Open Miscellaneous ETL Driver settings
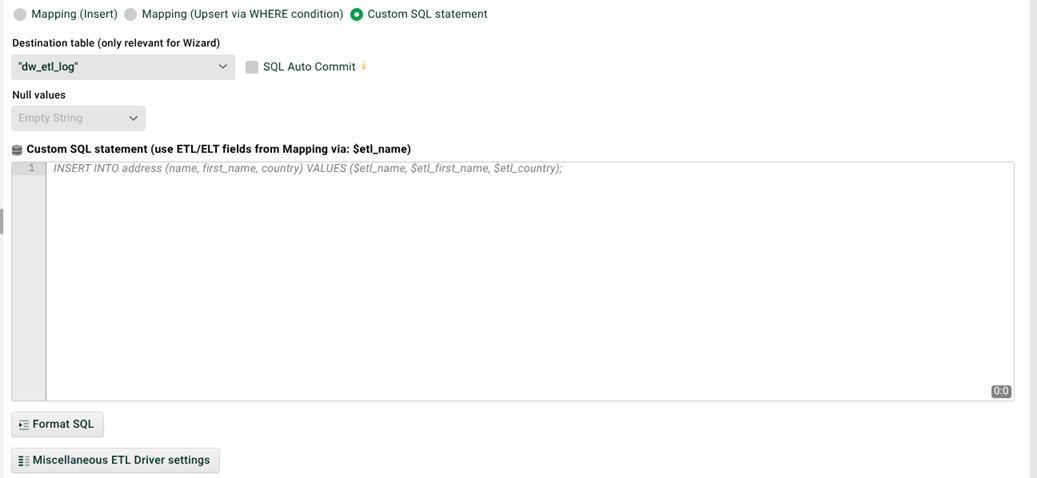The image size is (1037, 478). pos(115,460)
